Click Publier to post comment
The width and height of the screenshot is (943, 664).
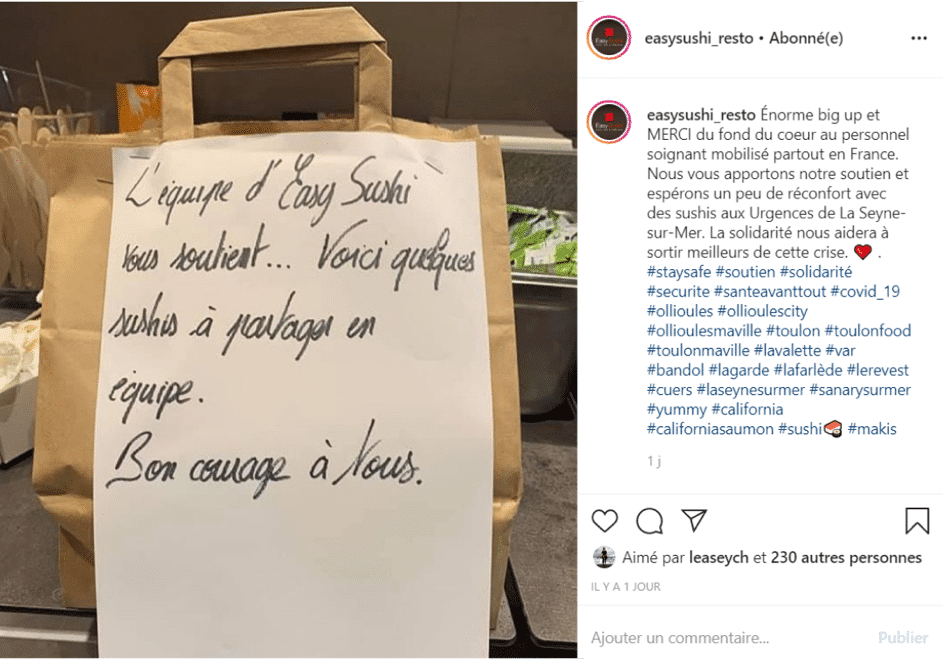coord(903,638)
